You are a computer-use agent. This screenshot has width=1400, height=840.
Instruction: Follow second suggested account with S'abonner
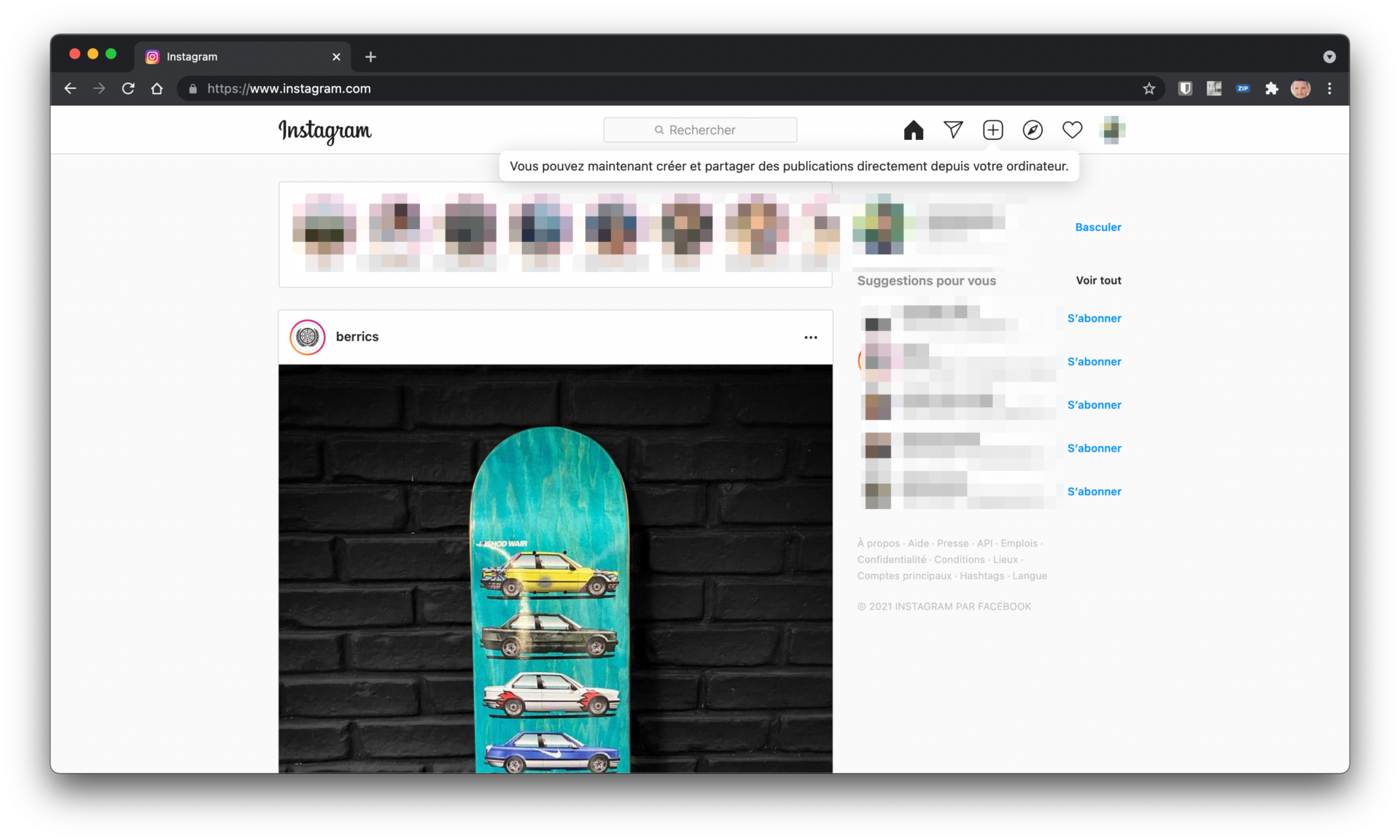1094,361
